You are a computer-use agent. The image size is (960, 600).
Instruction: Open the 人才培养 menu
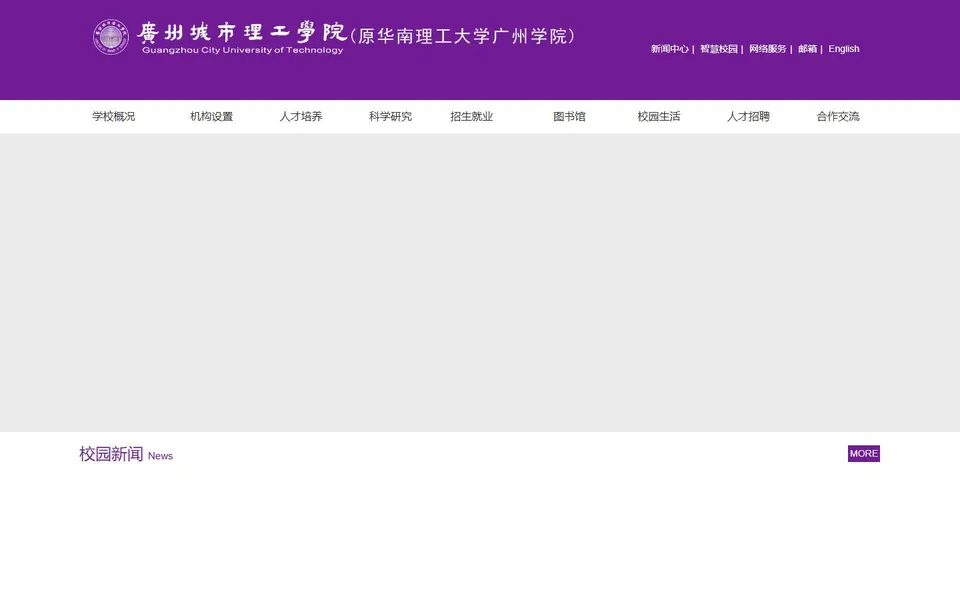tap(301, 116)
